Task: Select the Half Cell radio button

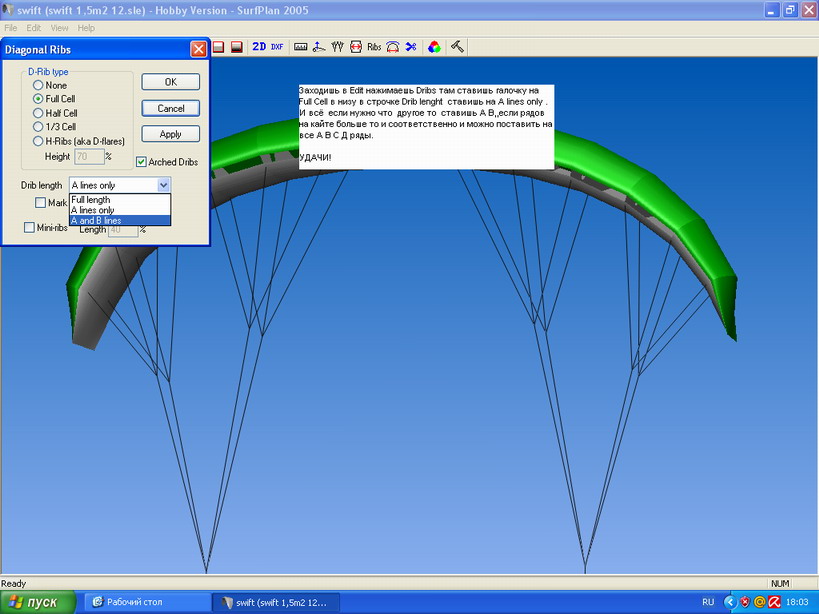Action: click(38, 113)
